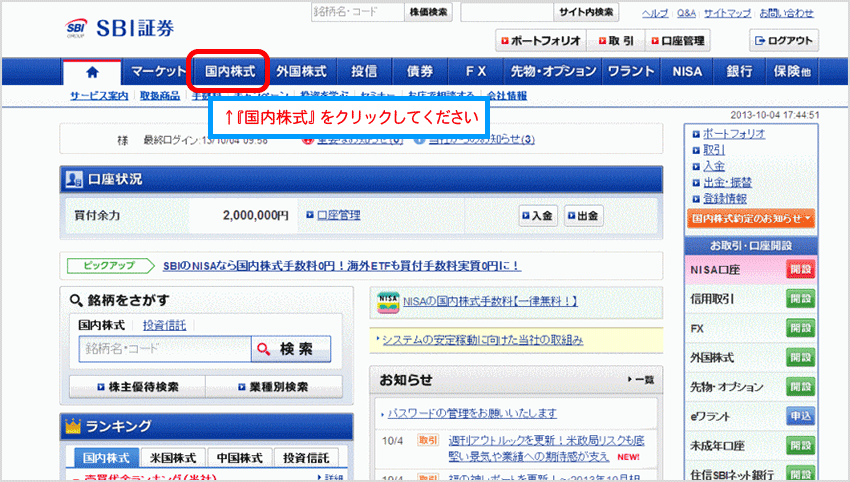Open システムの安定稼動 link
This screenshot has width=850, height=482.
point(482,340)
